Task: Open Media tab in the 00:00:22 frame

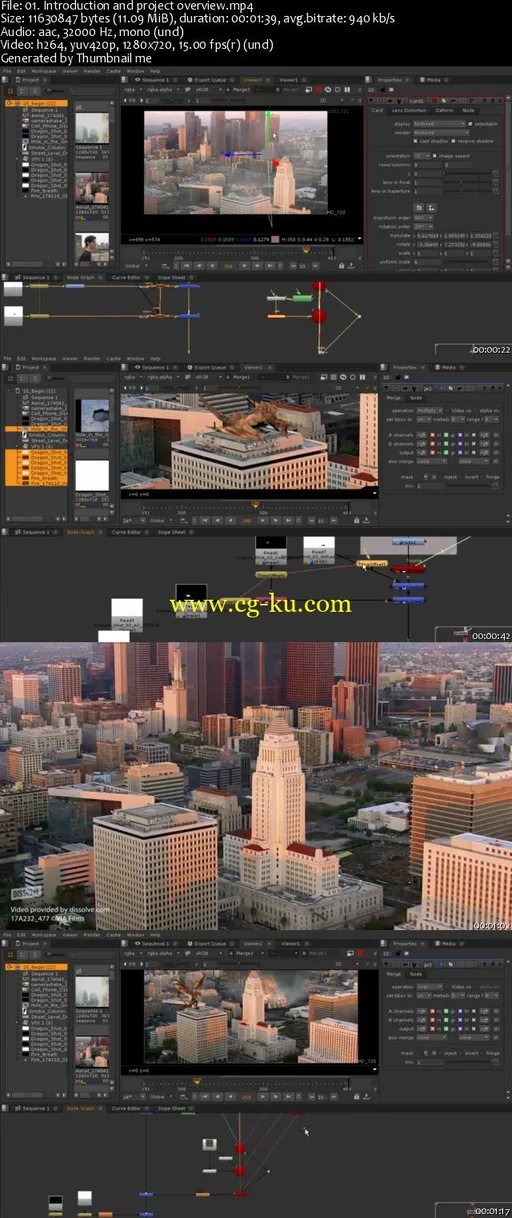Action: click(433, 80)
